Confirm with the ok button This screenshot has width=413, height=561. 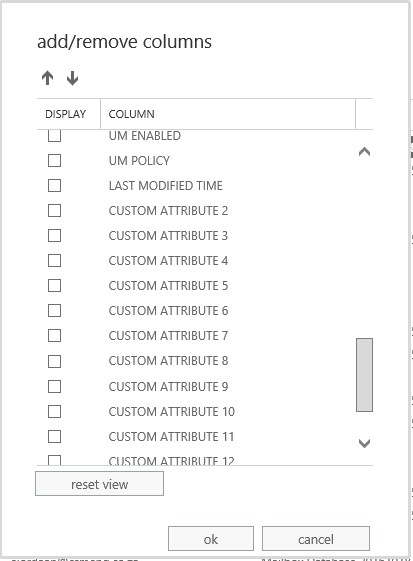click(211, 538)
